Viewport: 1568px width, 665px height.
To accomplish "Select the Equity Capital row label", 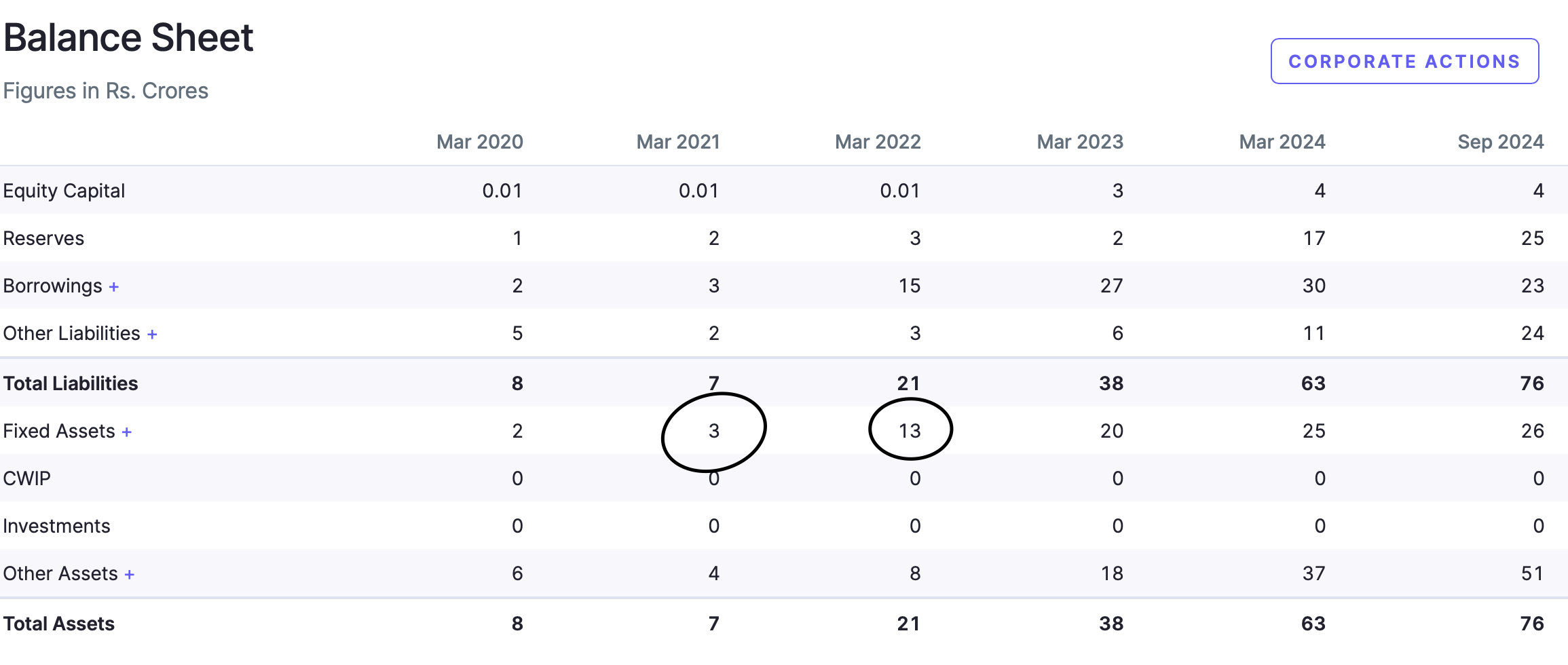I will coord(64,191).
